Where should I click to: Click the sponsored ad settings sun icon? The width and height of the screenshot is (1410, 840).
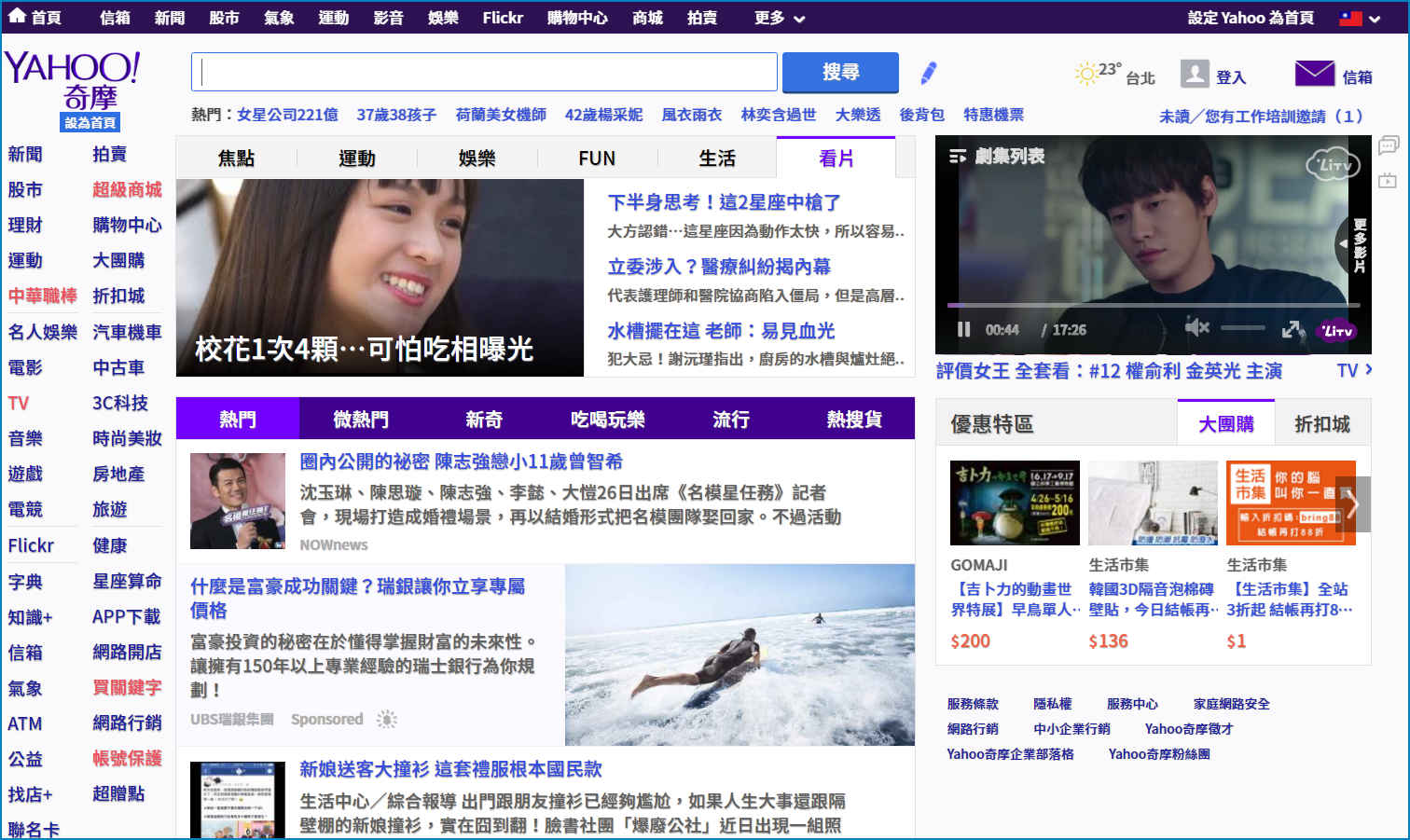click(387, 719)
